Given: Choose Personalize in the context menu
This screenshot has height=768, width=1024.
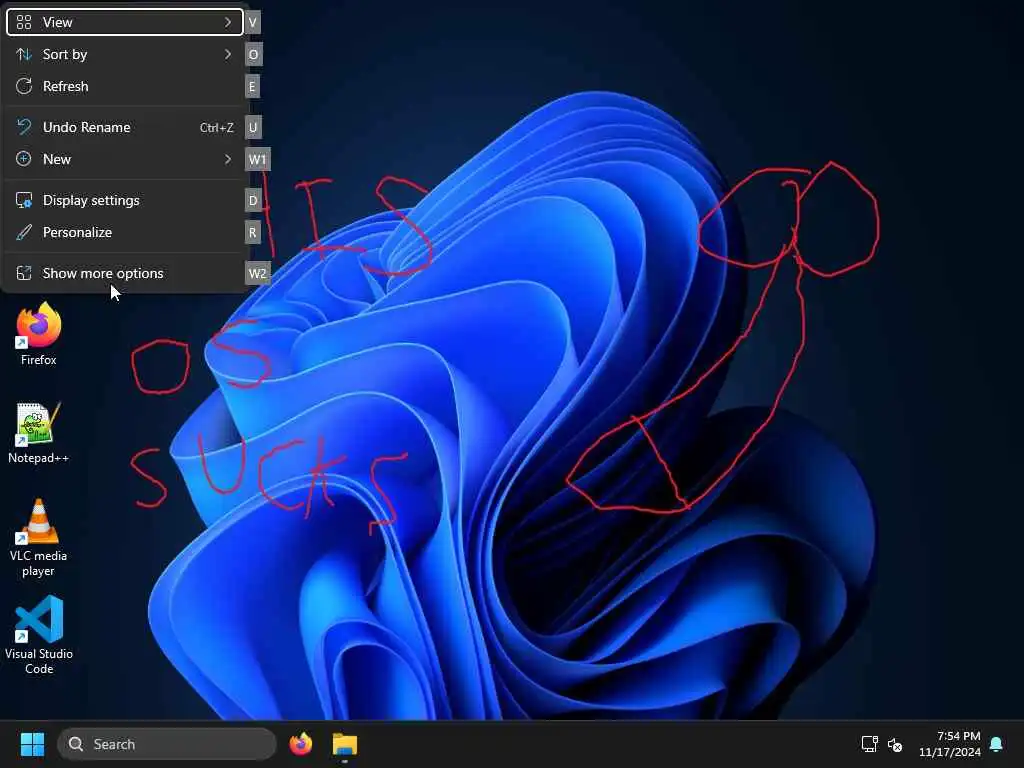Looking at the screenshot, I should pyautogui.click(x=125, y=232).
